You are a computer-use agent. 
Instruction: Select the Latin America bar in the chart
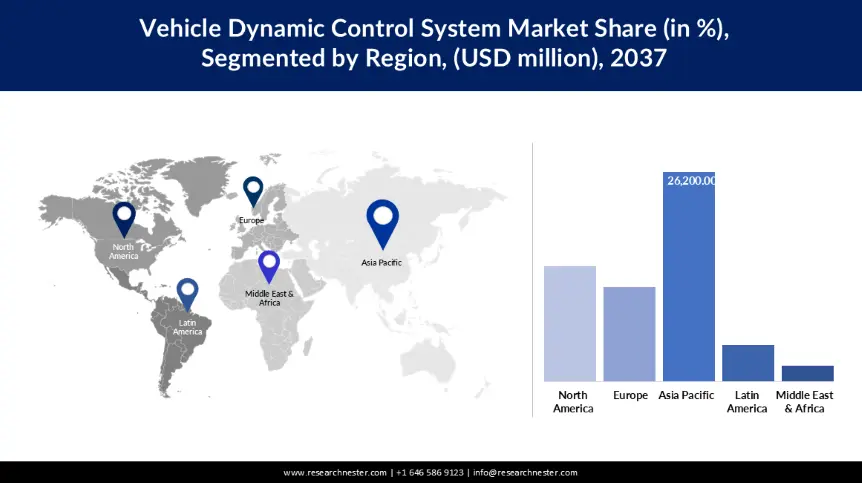(x=748, y=363)
